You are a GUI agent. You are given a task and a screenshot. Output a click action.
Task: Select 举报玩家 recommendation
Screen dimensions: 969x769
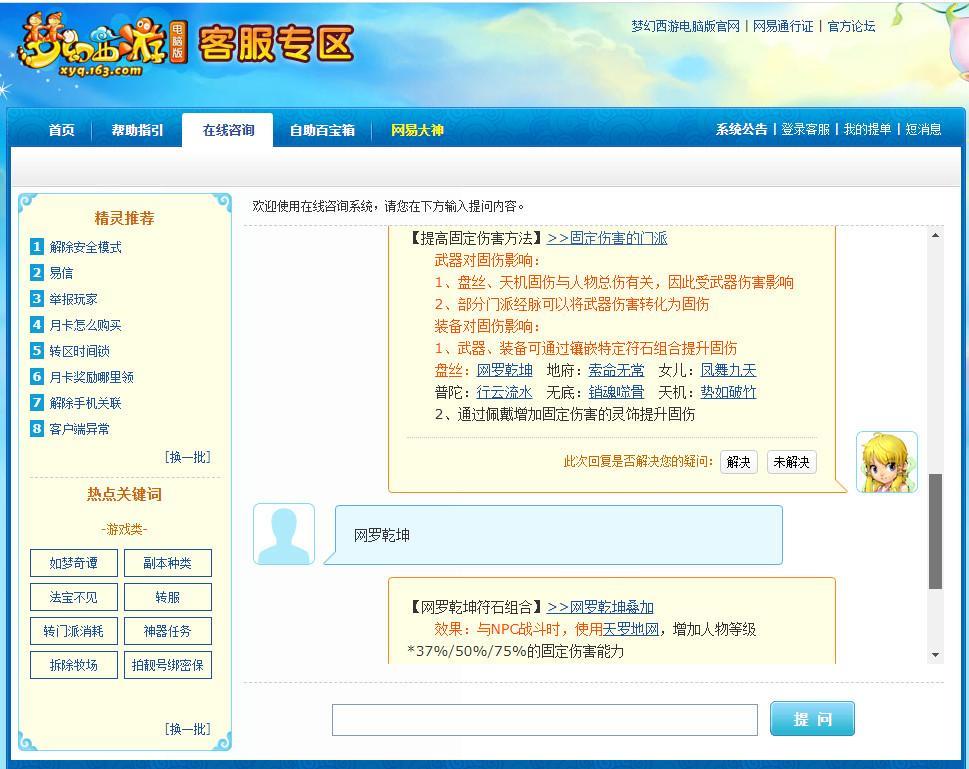73,299
